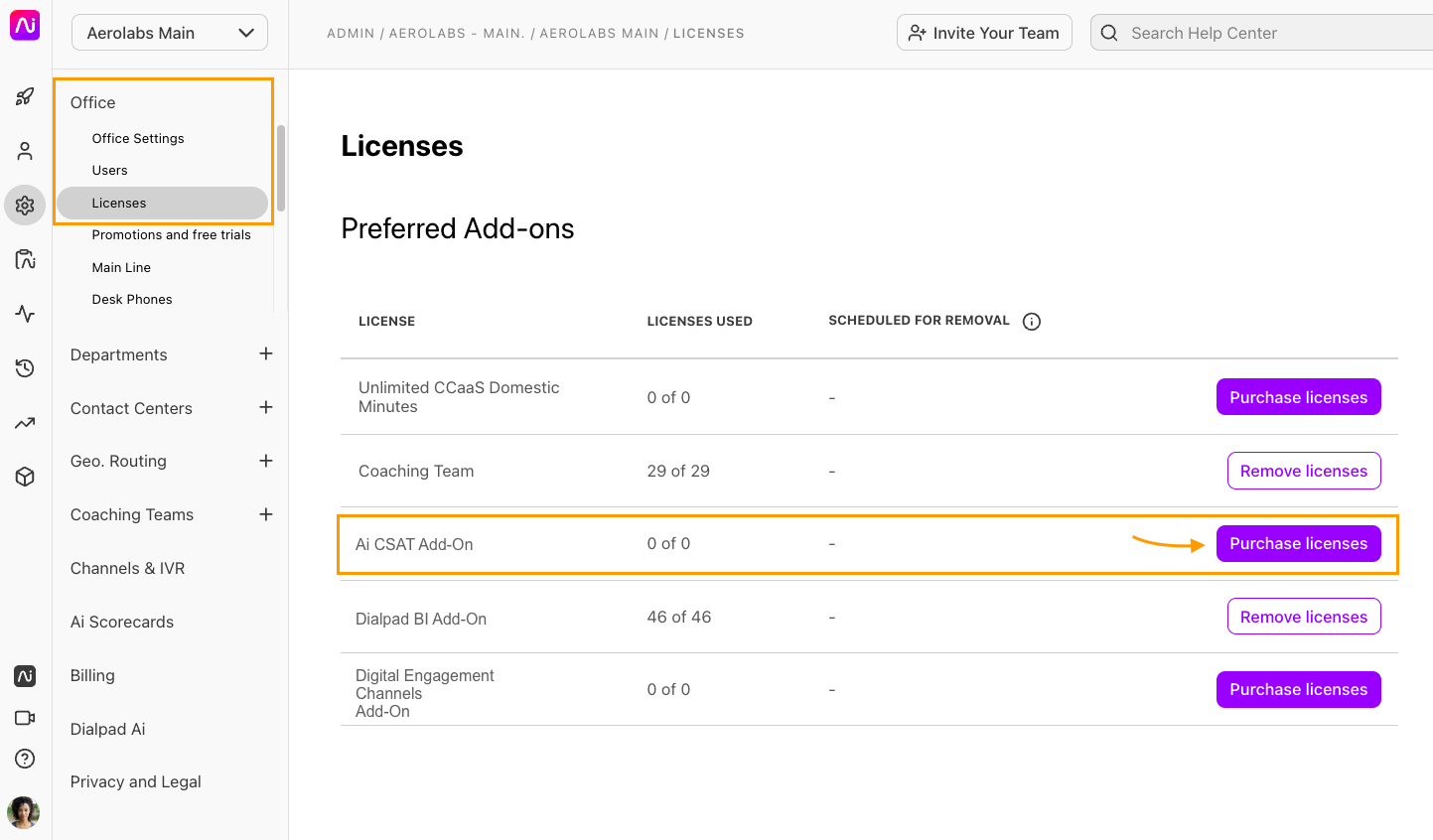Open the person profile icon in sidebar
1433x840 pixels.
pyautogui.click(x=25, y=151)
